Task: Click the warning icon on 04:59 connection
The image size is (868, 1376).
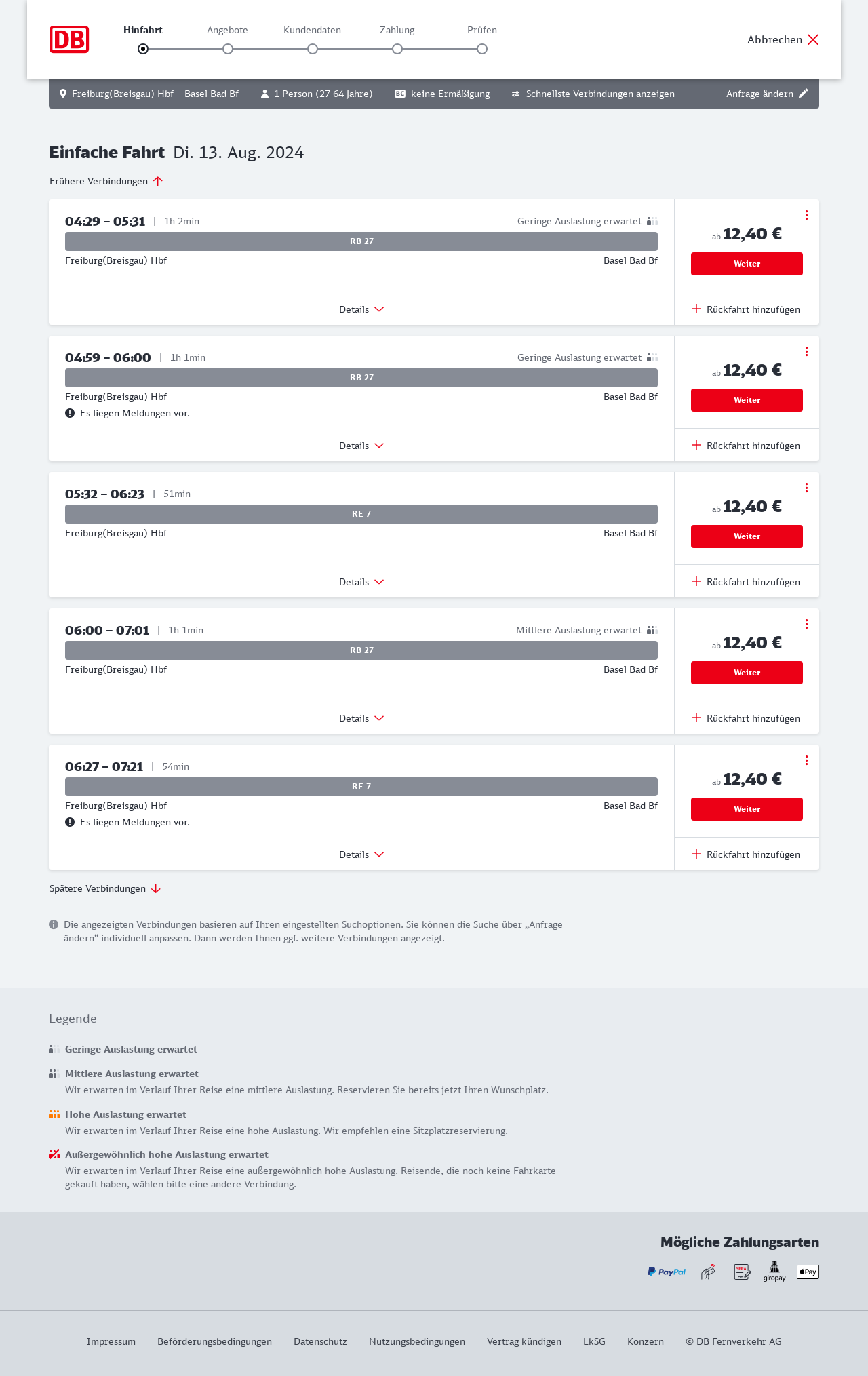Action: click(x=70, y=413)
